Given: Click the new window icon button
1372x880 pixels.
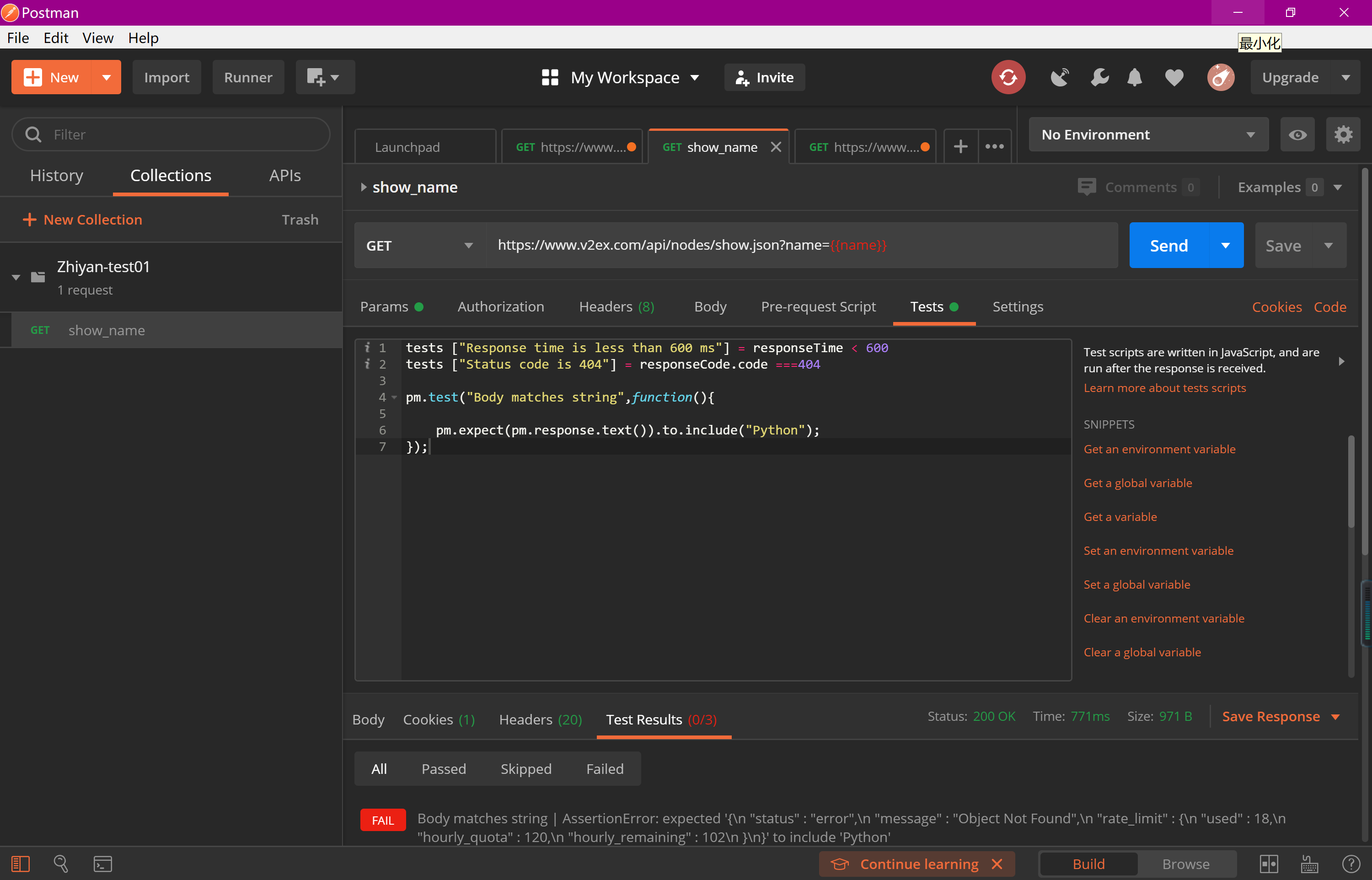Looking at the screenshot, I should (325, 77).
